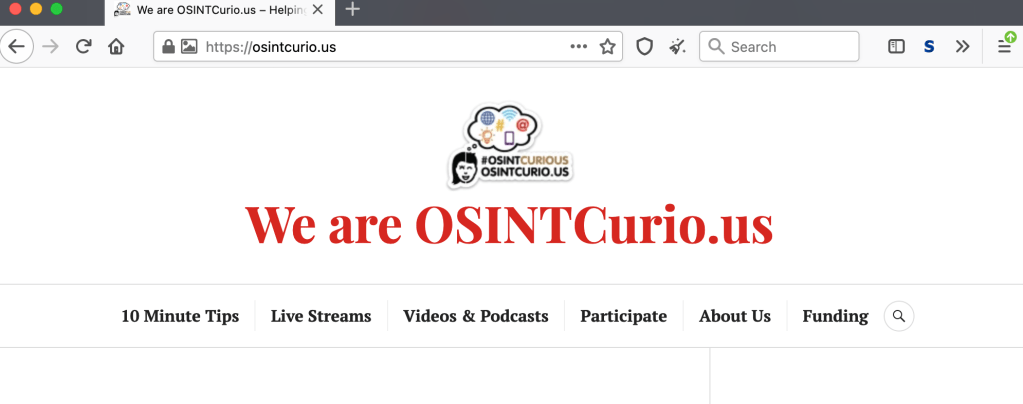Minimize window with the yellow button
Image resolution: width=1023 pixels, height=404 pixels.
coord(36,9)
